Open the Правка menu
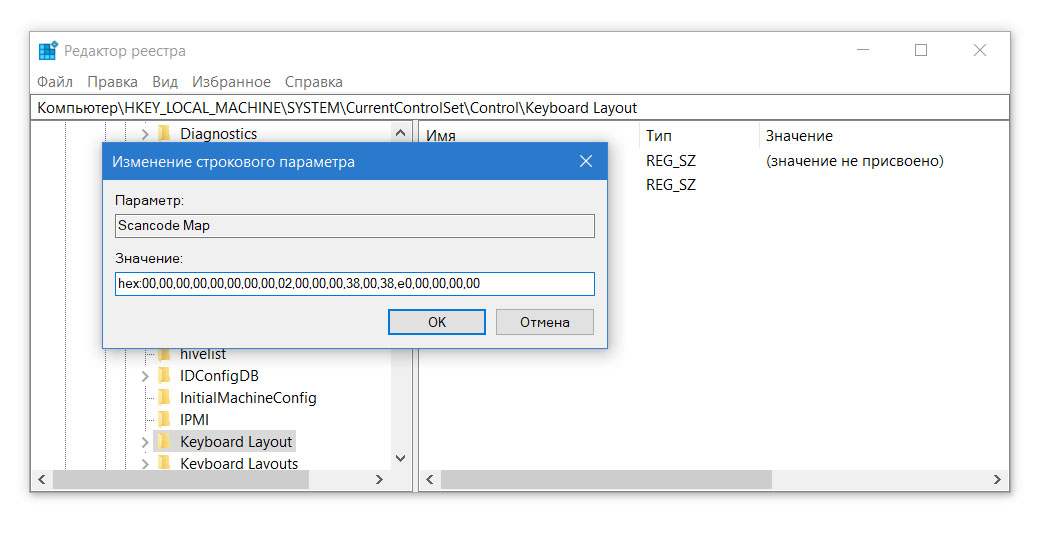 pos(113,82)
